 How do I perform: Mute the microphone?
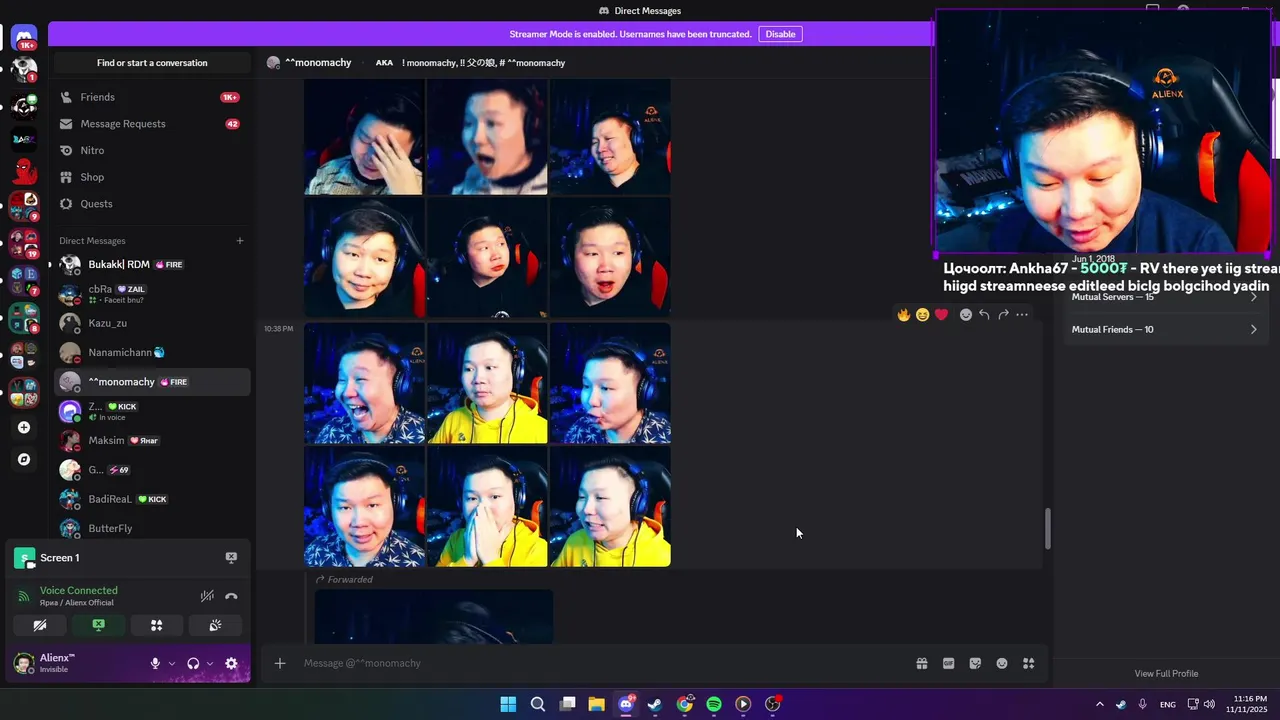coord(155,663)
